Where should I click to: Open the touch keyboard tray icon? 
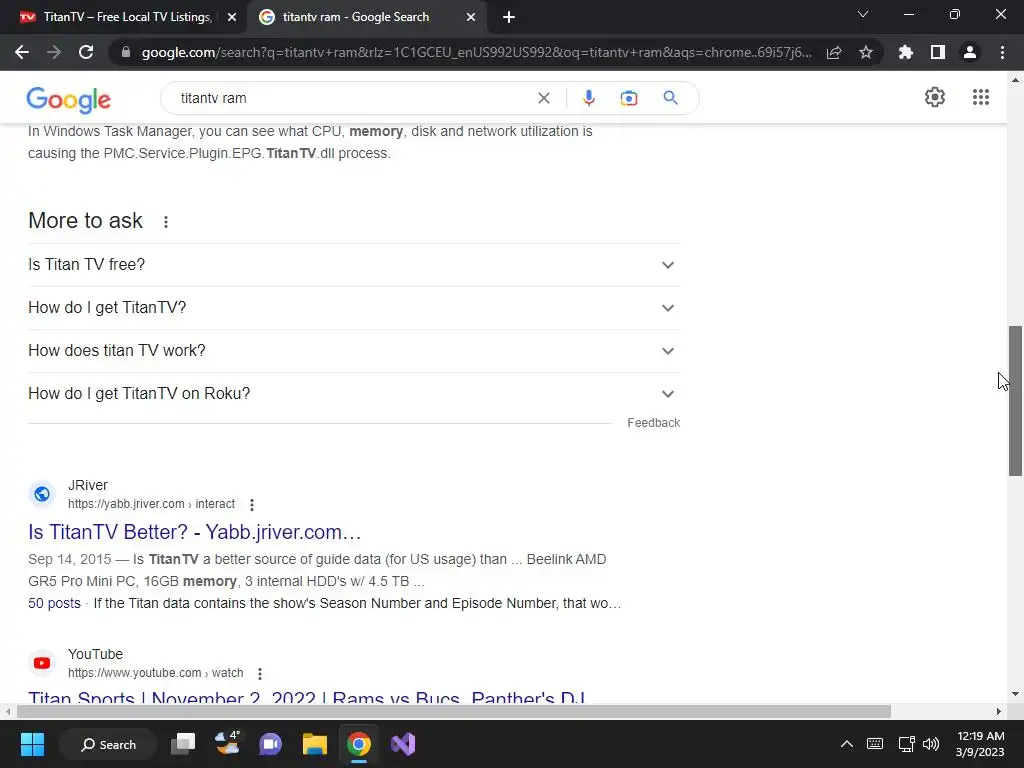[874, 744]
